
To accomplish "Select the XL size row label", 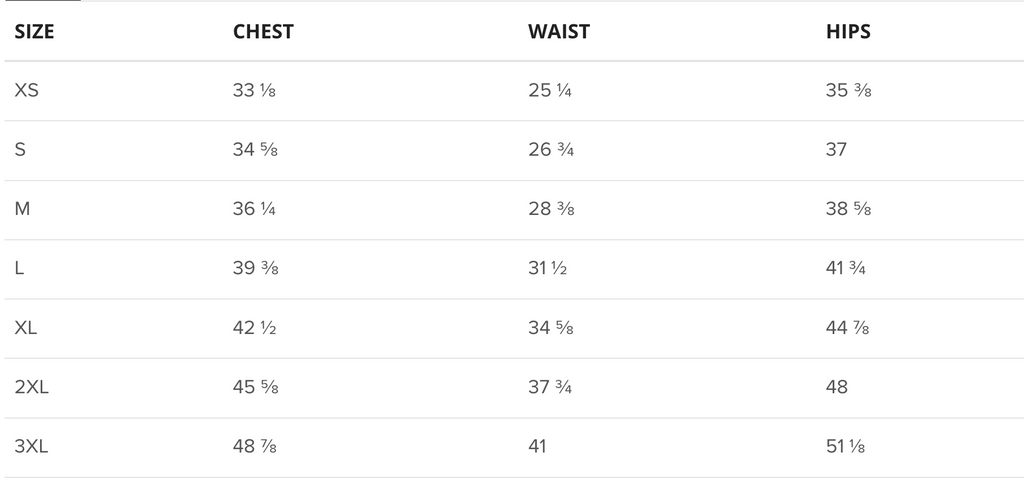I will (25, 327).
